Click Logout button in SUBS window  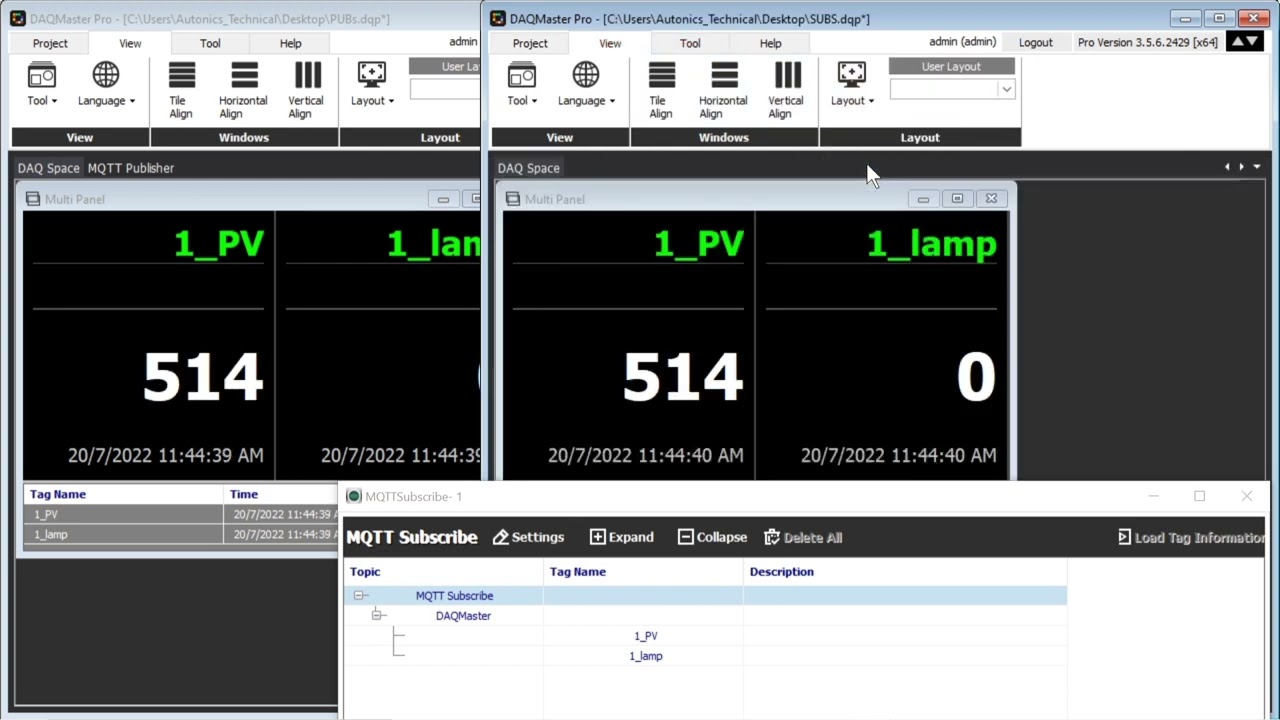1035,42
